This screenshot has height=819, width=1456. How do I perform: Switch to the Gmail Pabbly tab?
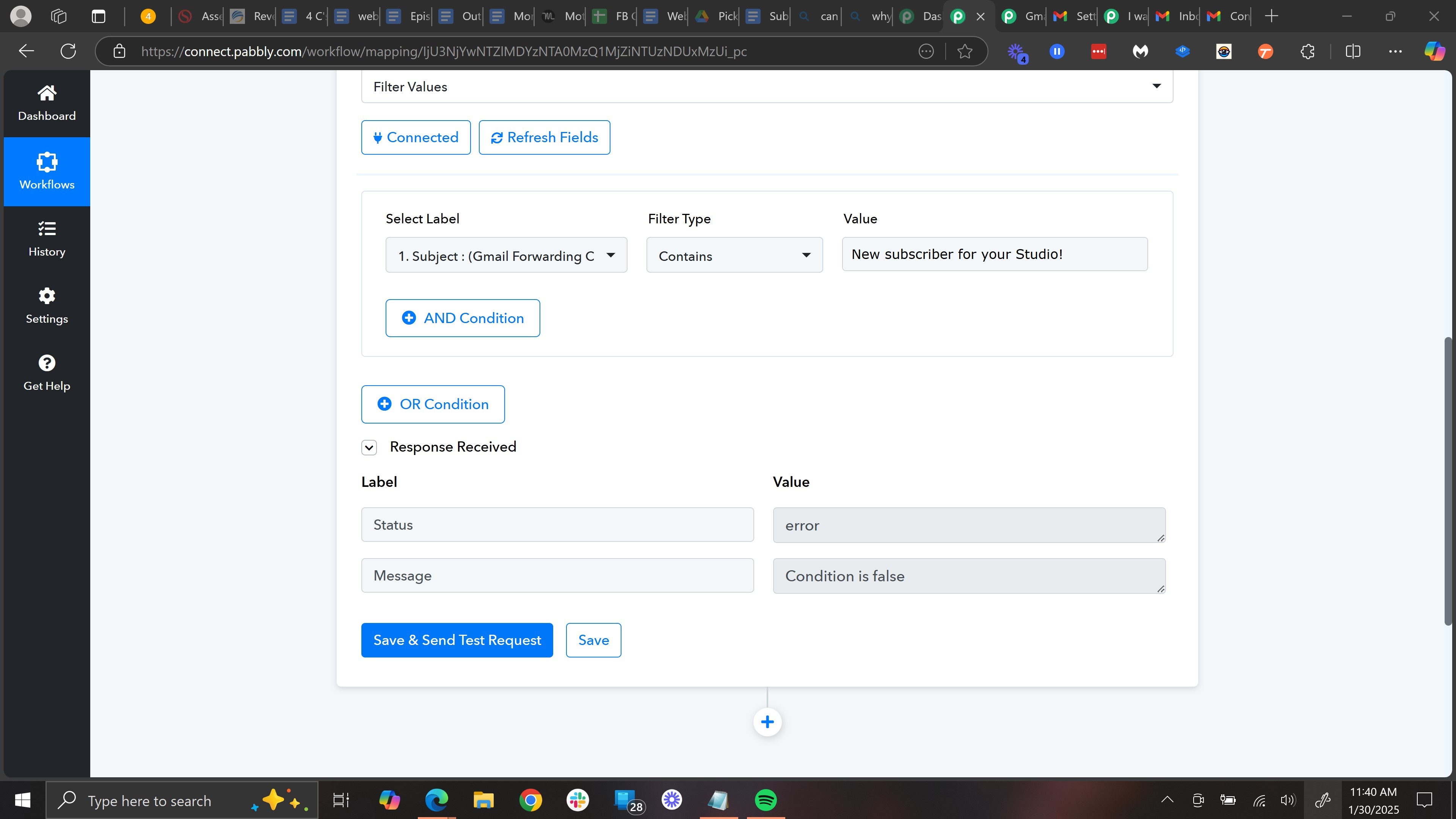1023,16
